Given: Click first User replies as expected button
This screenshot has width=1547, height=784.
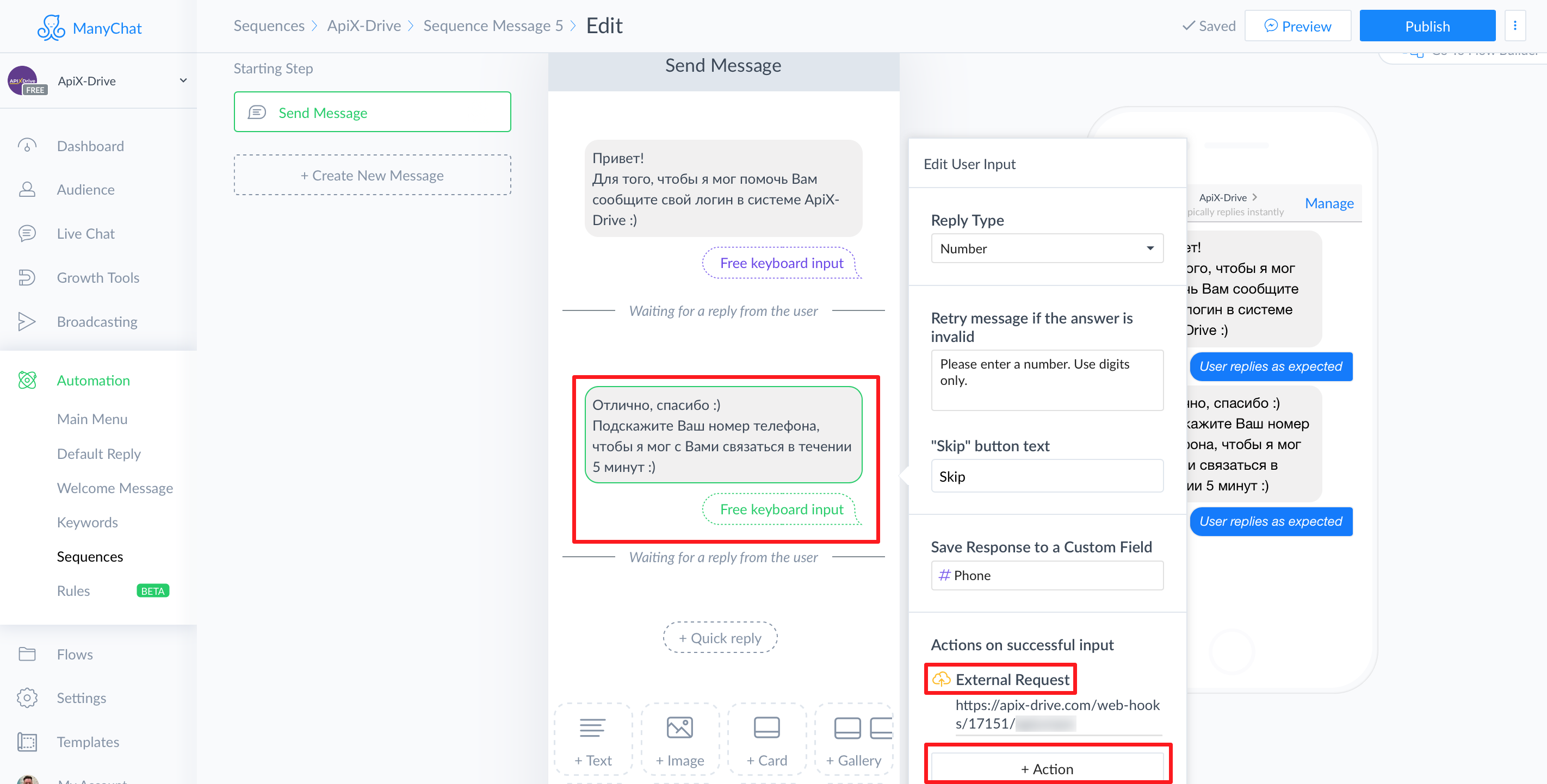Looking at the screenshot, I should [x=1270, y=366].
